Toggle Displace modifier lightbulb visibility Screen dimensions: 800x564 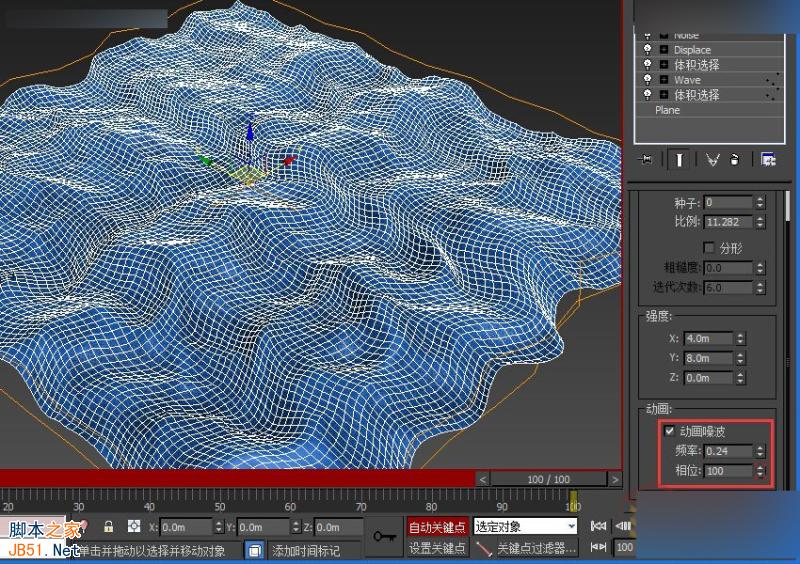(647, 49)
